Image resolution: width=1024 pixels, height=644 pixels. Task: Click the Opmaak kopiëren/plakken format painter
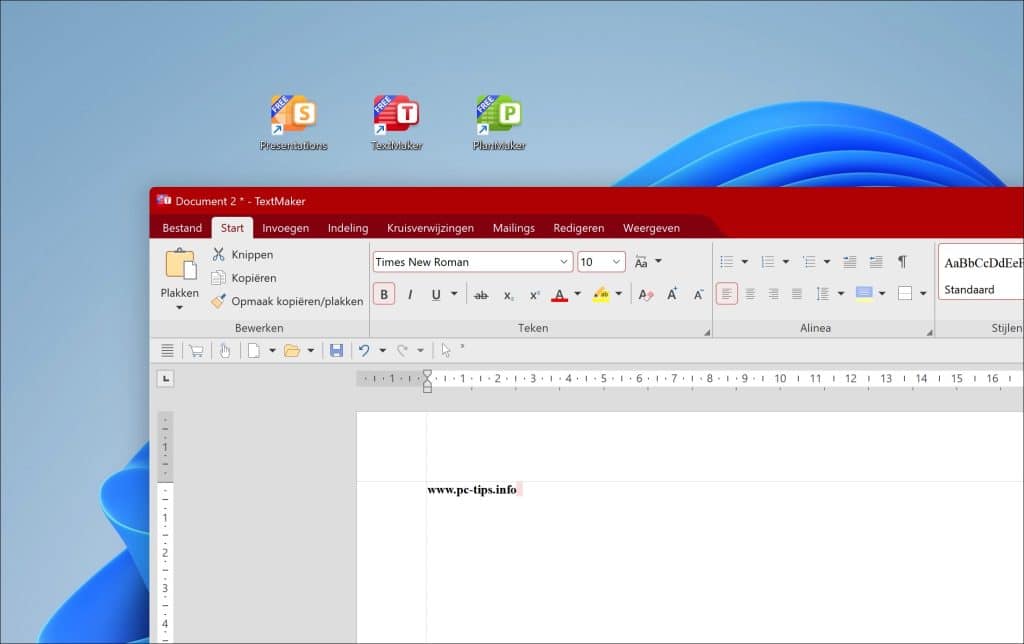286,301
